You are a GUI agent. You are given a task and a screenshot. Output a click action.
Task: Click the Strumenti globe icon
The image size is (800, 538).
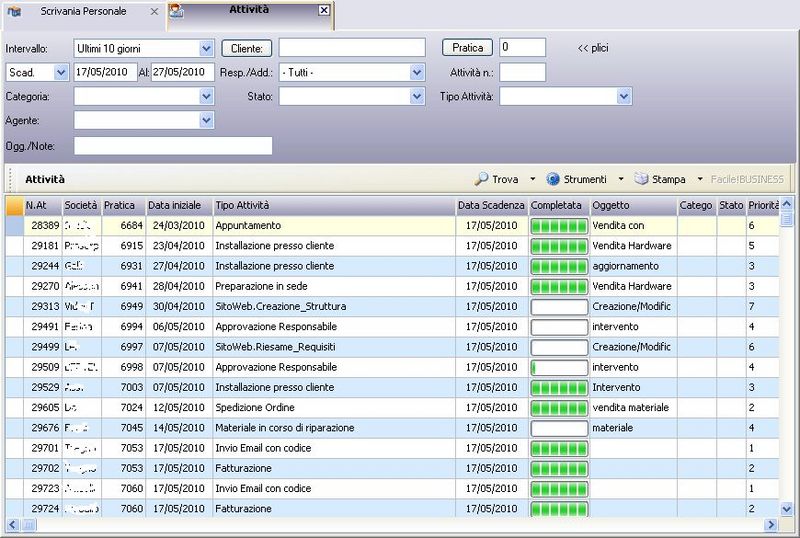(553, 179)
